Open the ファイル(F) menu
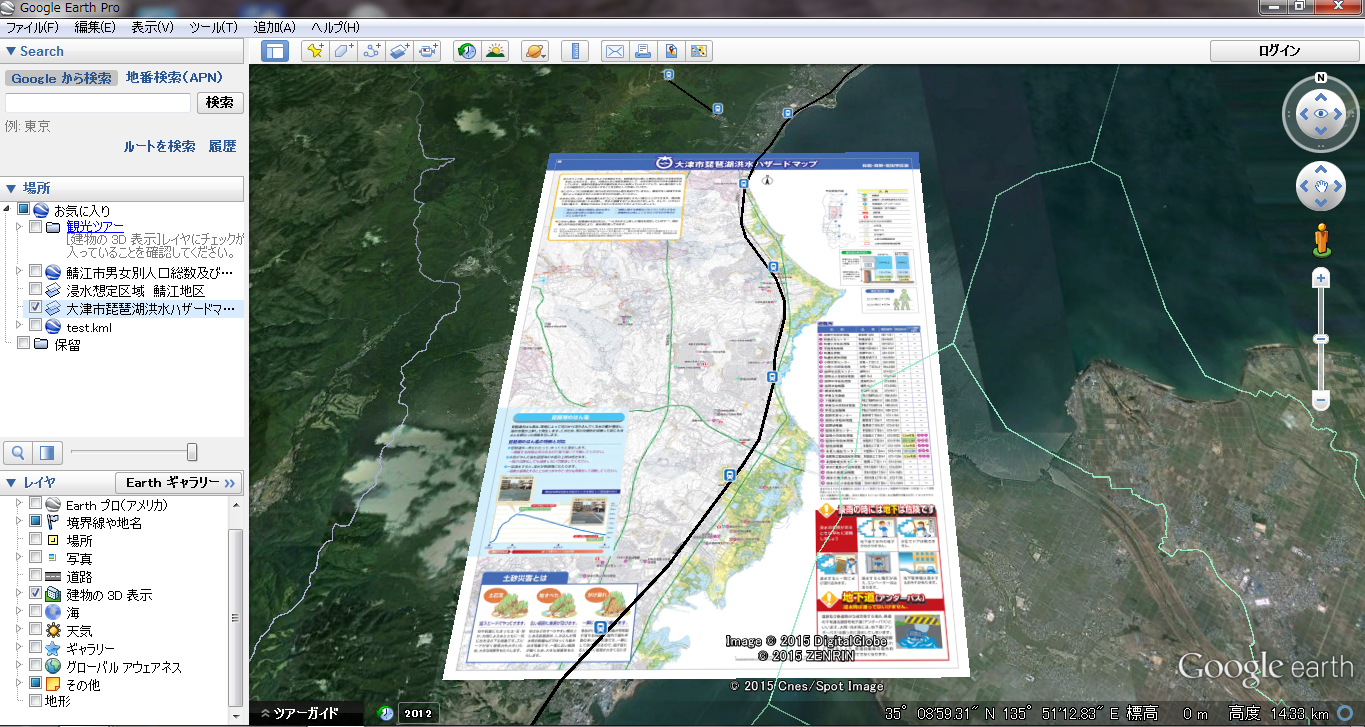 (x=33, y=27)
